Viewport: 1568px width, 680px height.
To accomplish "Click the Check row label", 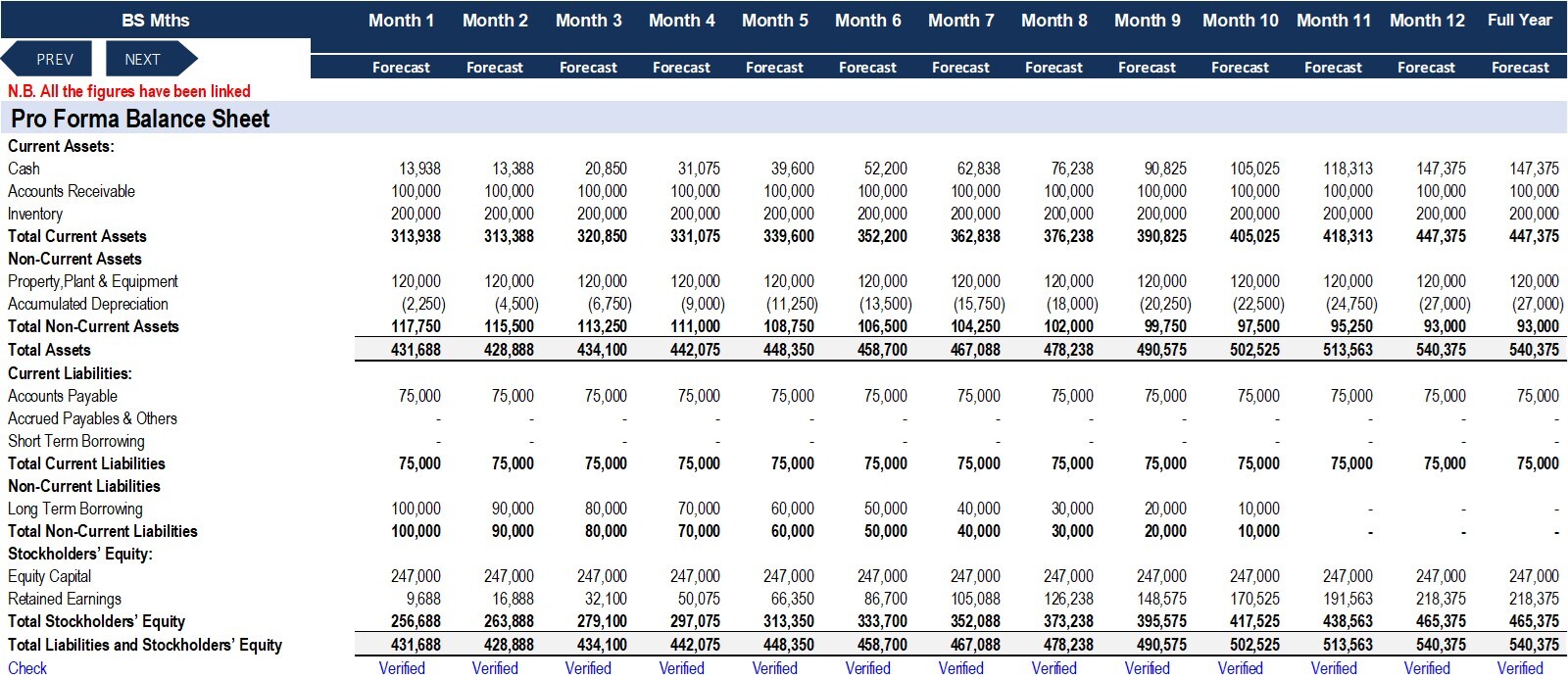I will coord(27,668).
